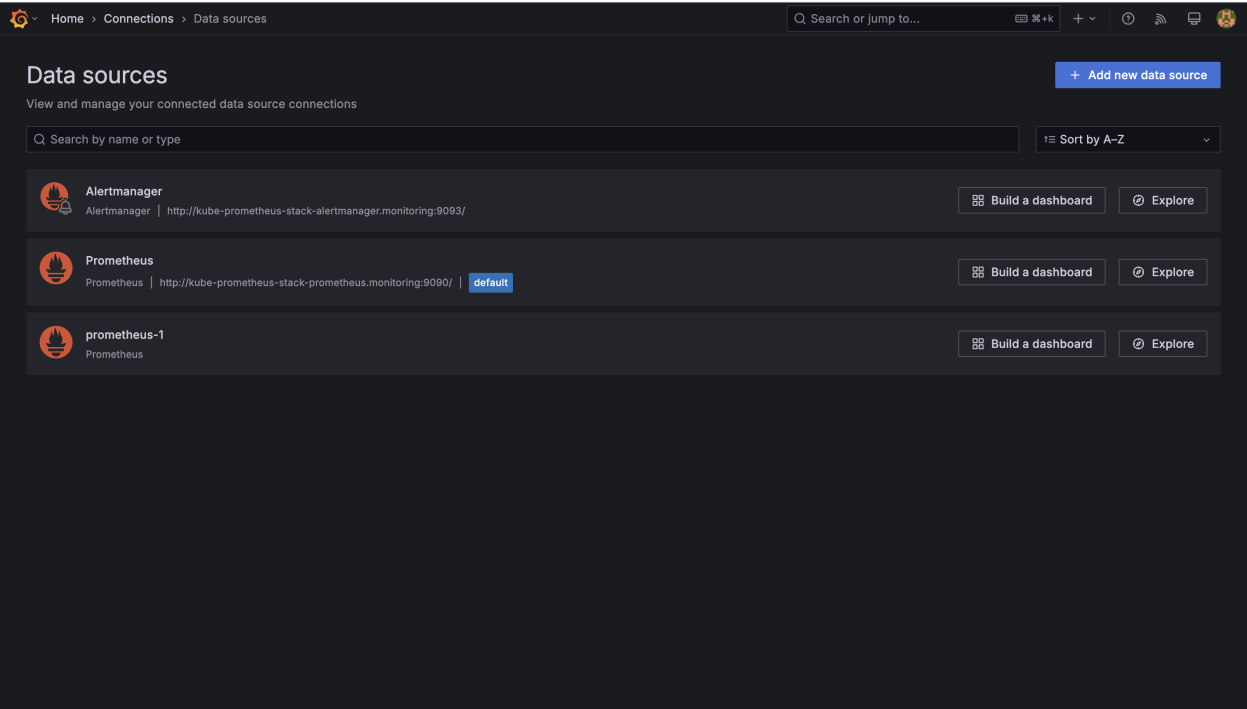Go to Home breadcrumb
1247x709 pixels.
tap(67, 19)
